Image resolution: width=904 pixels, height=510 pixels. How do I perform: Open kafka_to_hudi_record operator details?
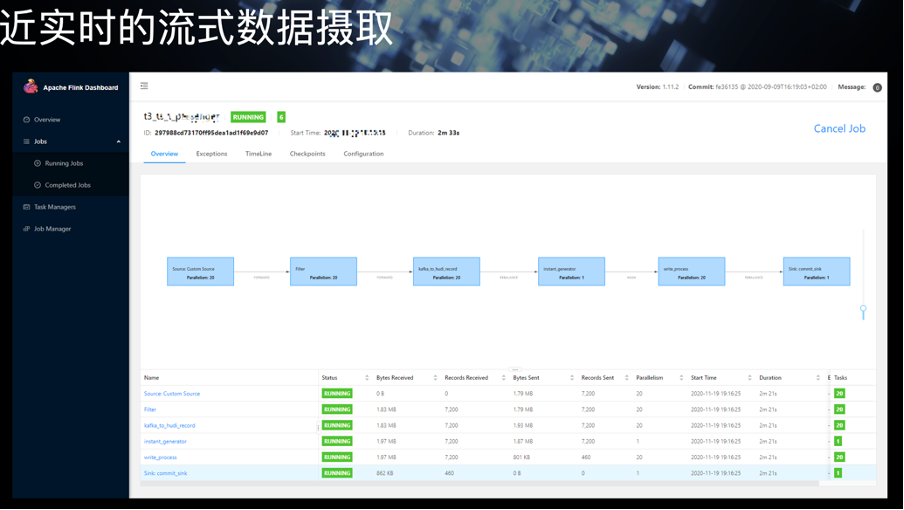click(170, 426)
